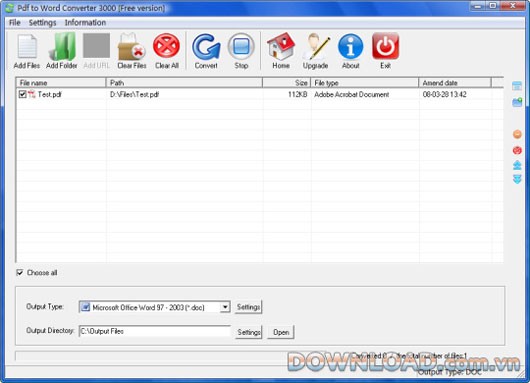Open the Settings menu
The width and height of the screenshot is (530, 383).
[42, 23]
